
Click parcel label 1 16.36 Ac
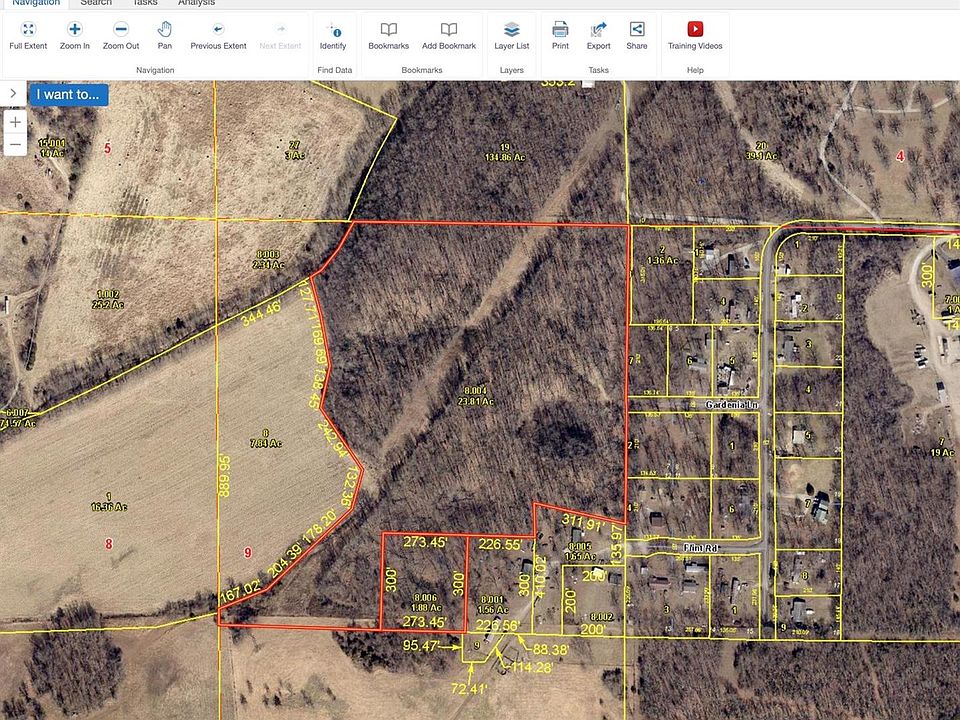coord(109,501)
